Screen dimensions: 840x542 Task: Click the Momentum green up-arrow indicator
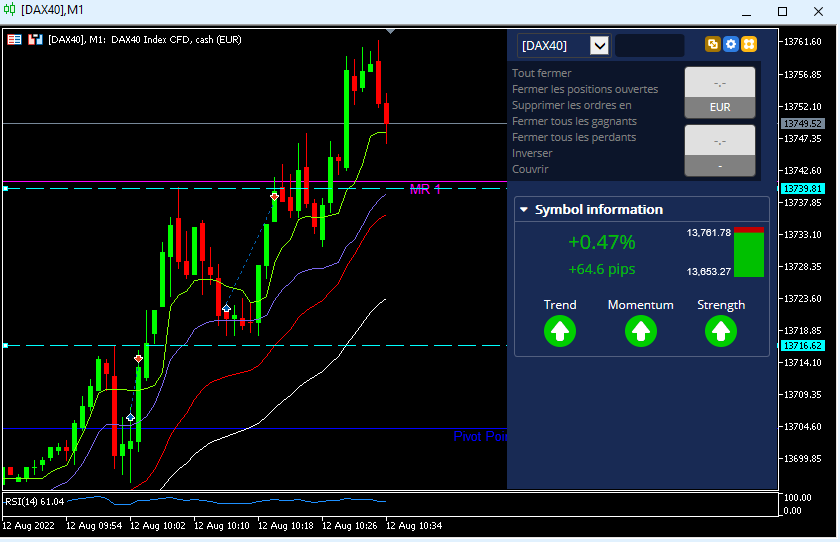tap(641, 331)
